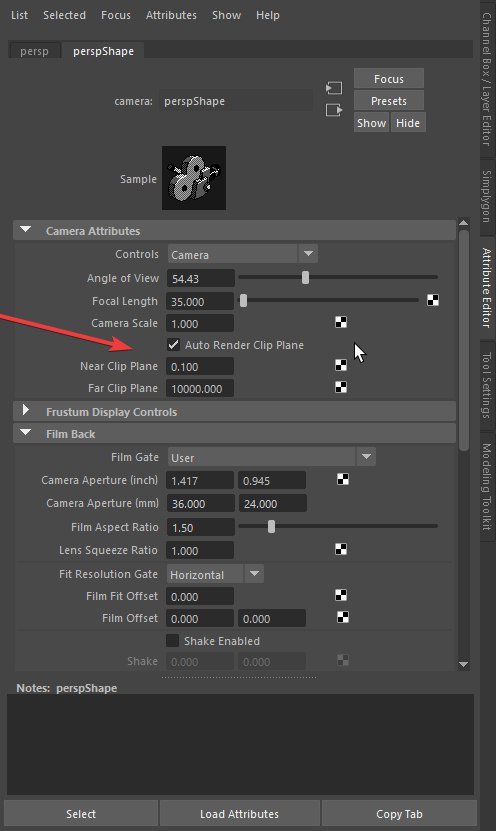Open the Simplygon side tab
The height and width of the screenshot is (831, 496).
click(487, 196)
